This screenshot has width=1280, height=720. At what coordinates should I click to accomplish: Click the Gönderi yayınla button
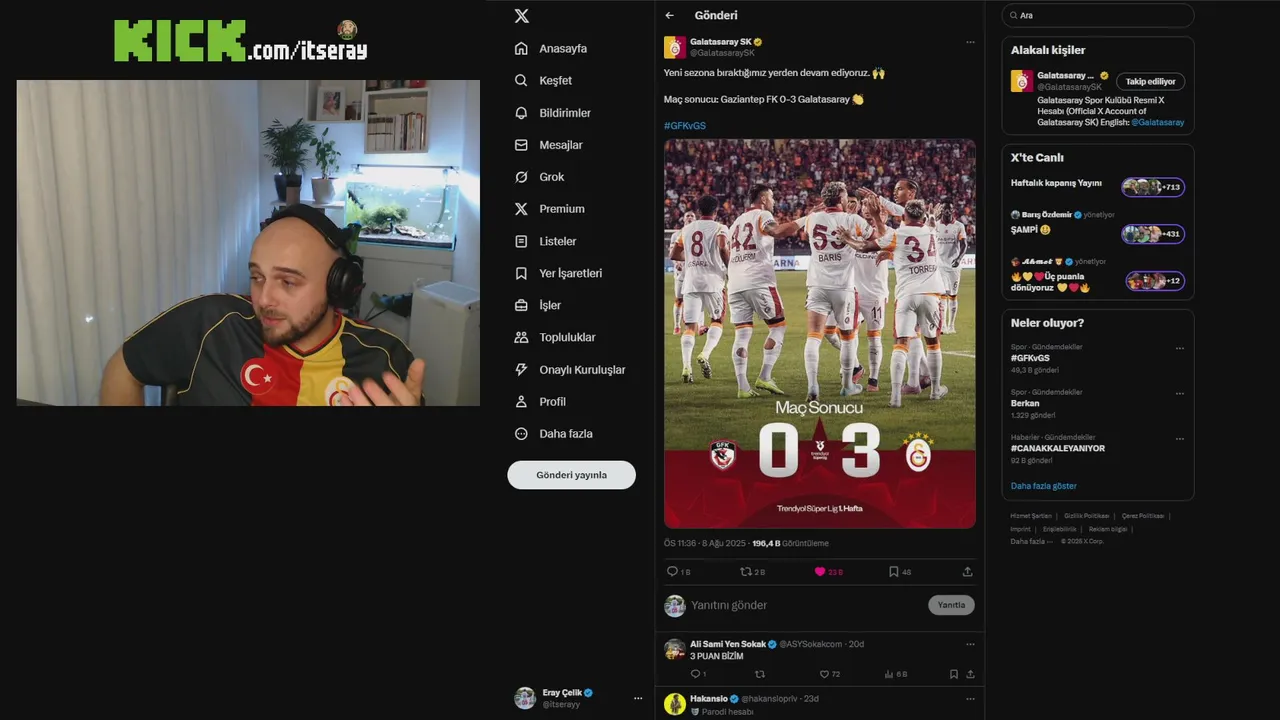[x=571, y=475]
